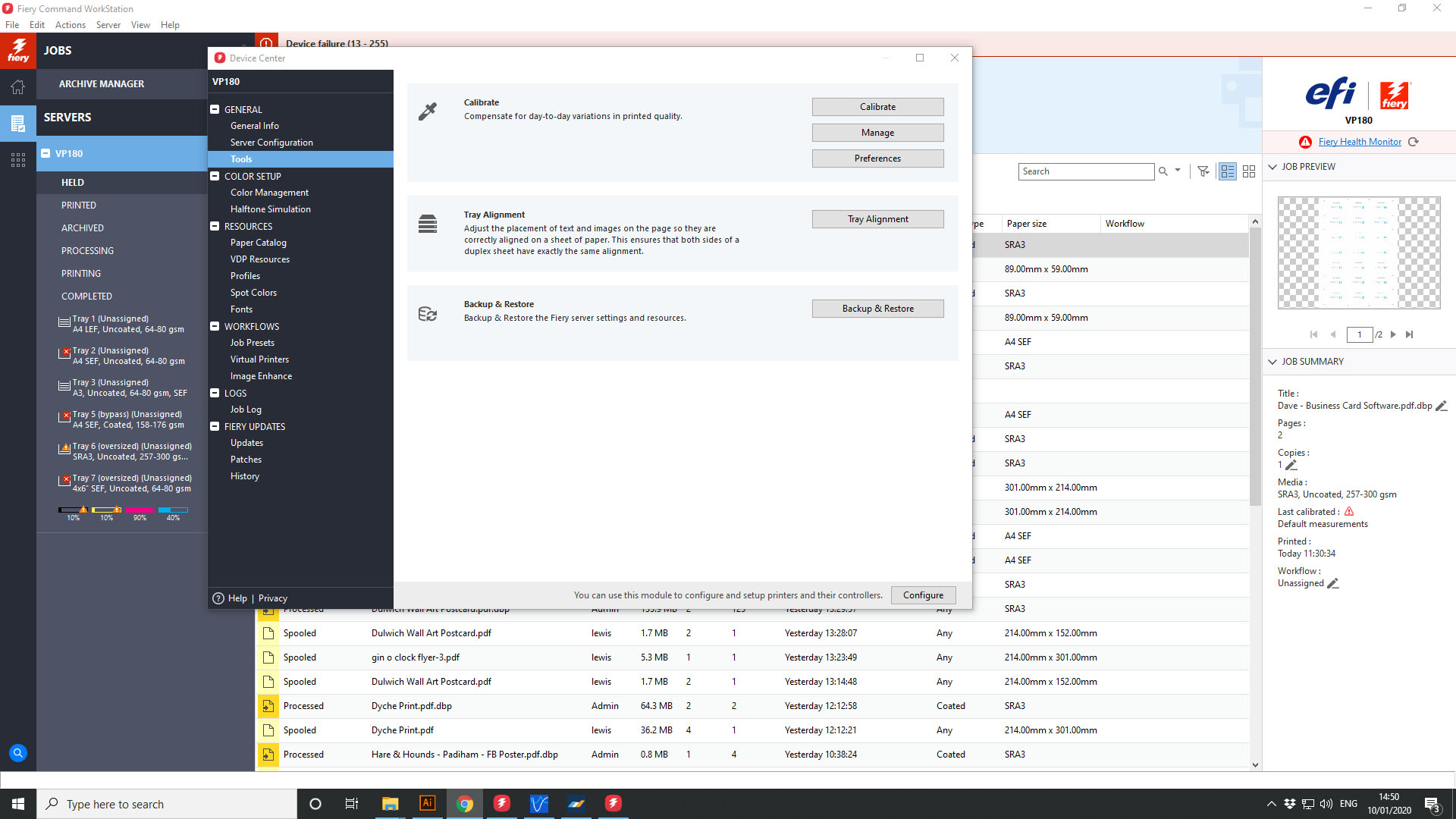The height and width of the screenshot is (819, 1456).
Task: Click the red warning icon by Fiery Health Monitor
Action: 1305,142
